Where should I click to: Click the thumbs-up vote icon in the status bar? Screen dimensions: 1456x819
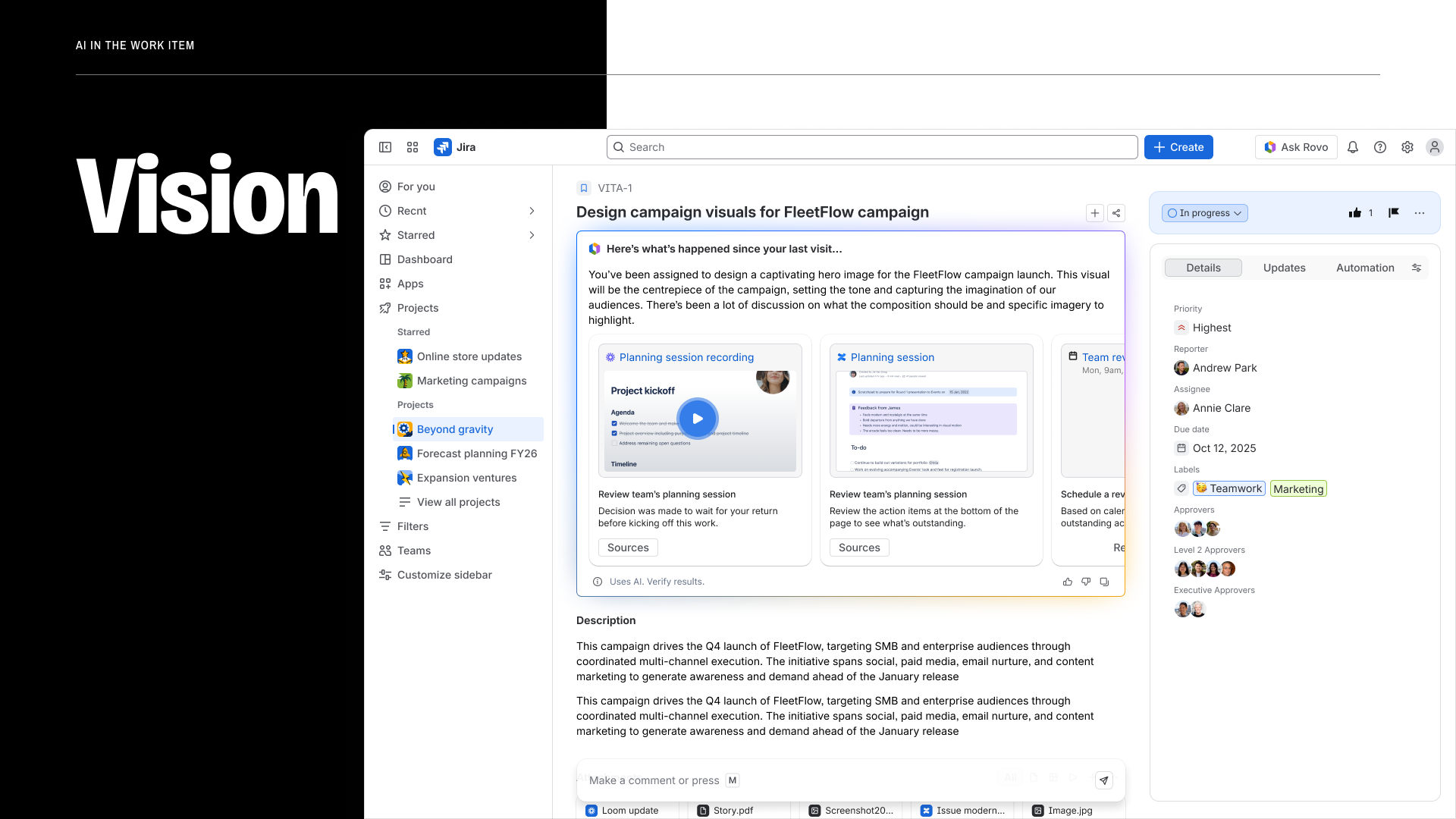[1355, 213]
